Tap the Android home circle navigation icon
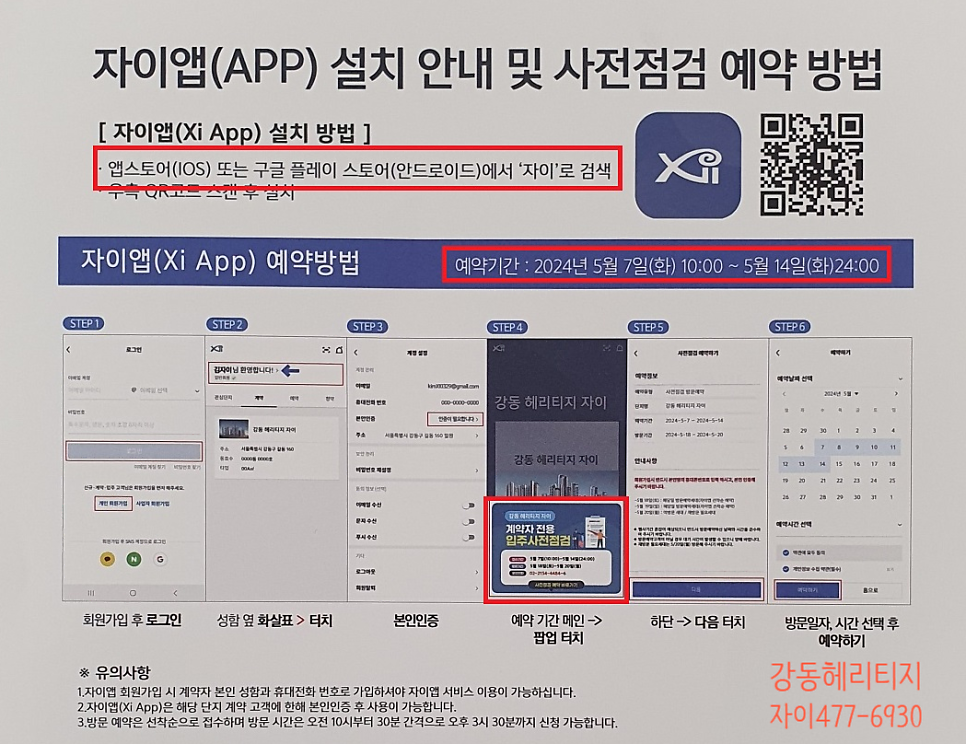 click(x=132, y=593)
